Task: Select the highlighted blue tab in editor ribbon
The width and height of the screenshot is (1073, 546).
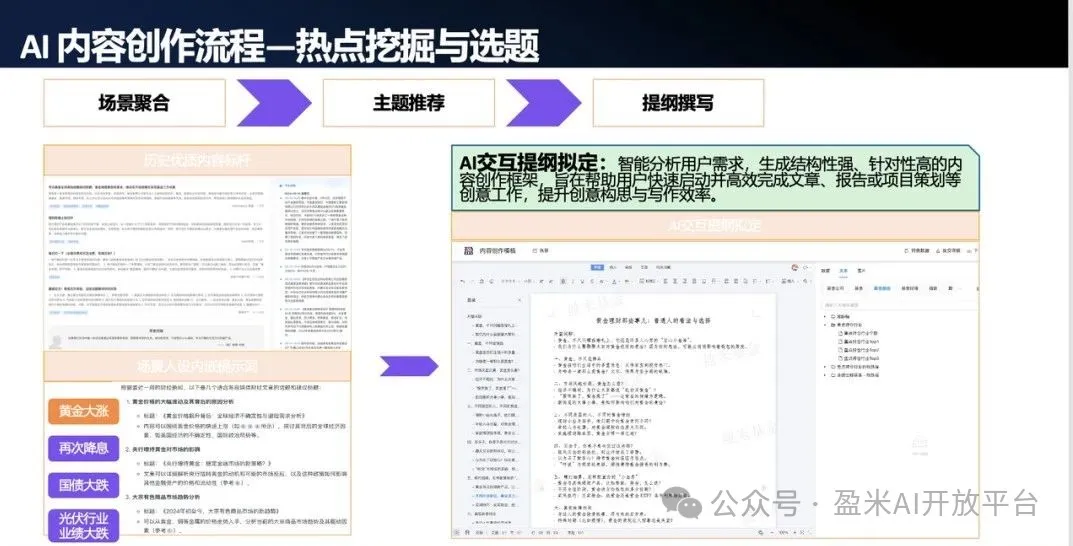Action: coord(597,268)
